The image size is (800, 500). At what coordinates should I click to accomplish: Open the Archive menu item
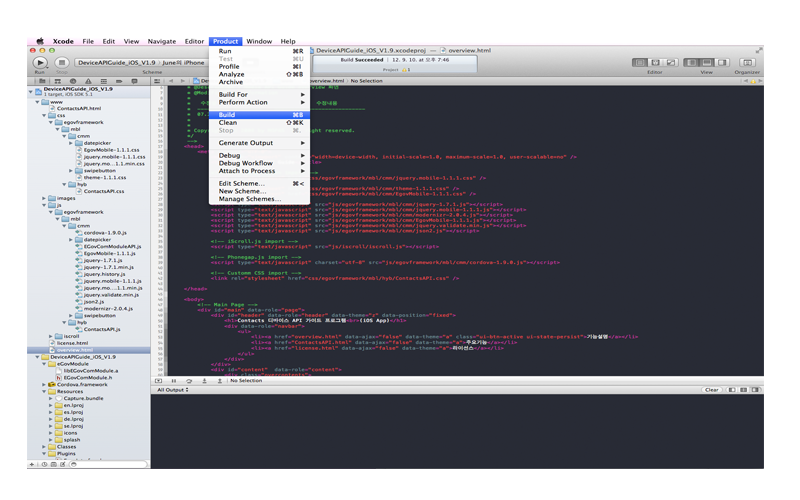point(231,82)
